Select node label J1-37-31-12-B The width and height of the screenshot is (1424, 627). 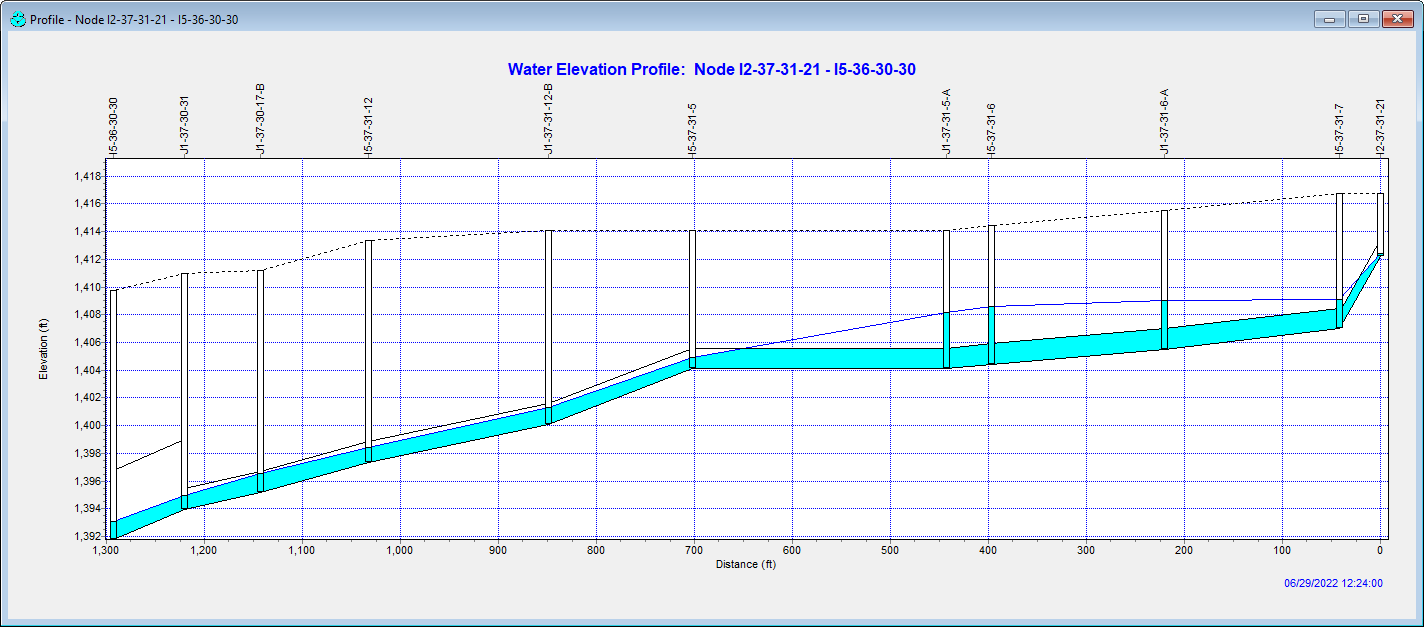click(x=548, y=120)
